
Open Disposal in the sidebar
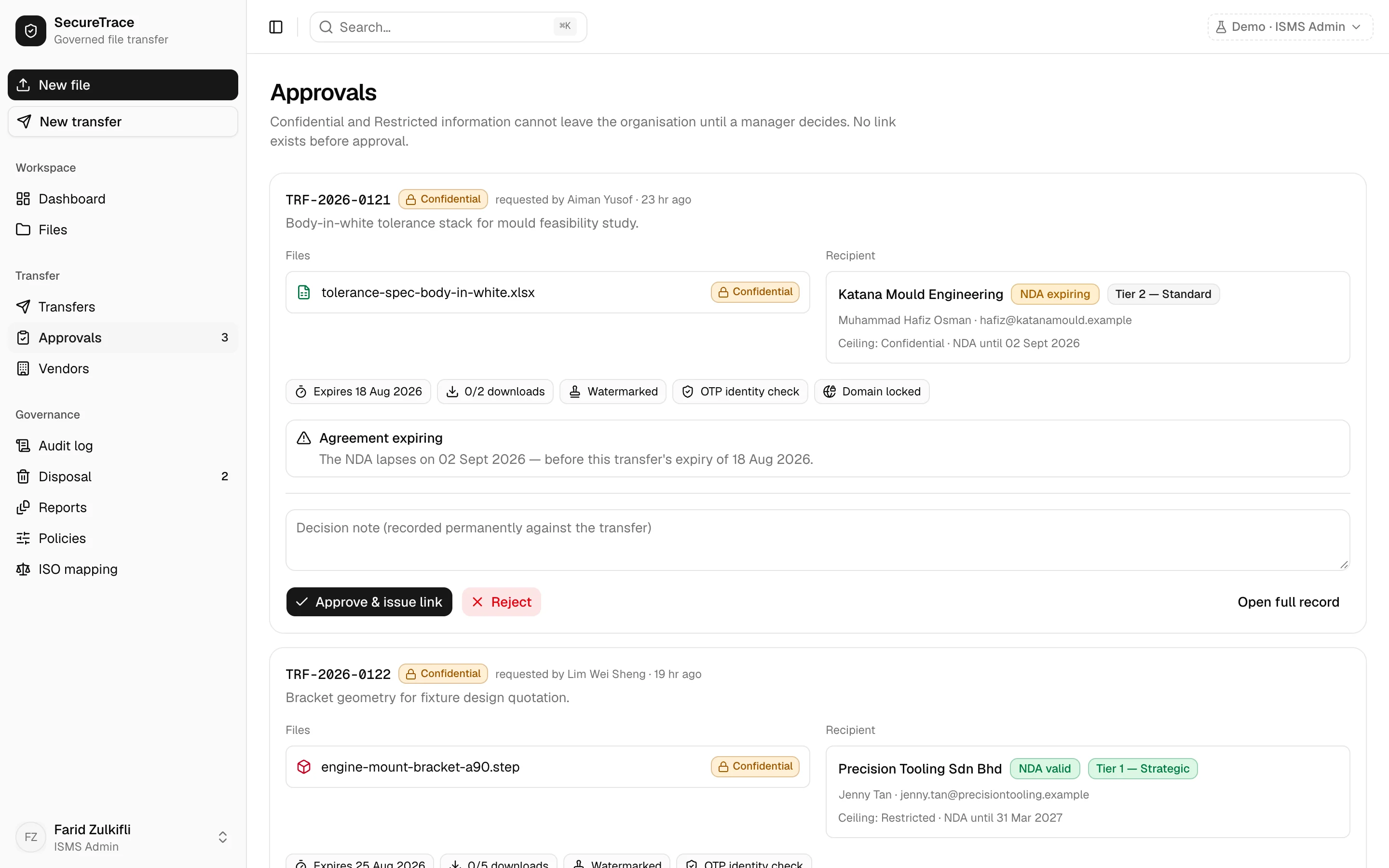pyautogui.click(x=123, y=476)
